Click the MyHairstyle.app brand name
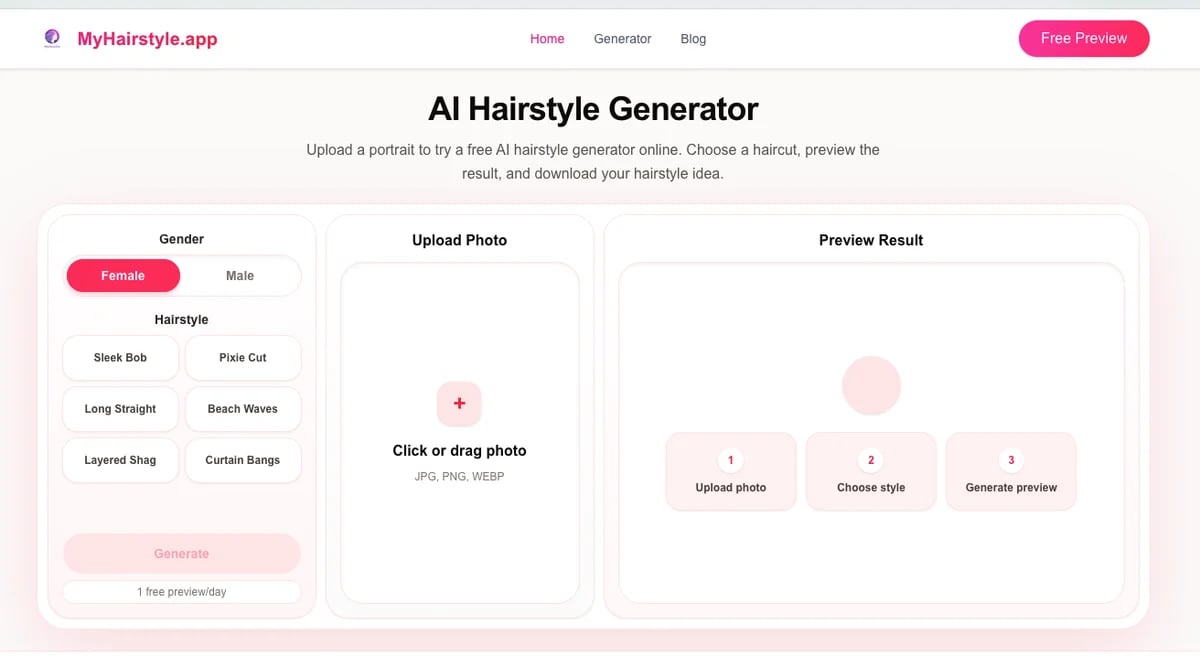This screenshot has width=1200, height=659. point(147,39)
